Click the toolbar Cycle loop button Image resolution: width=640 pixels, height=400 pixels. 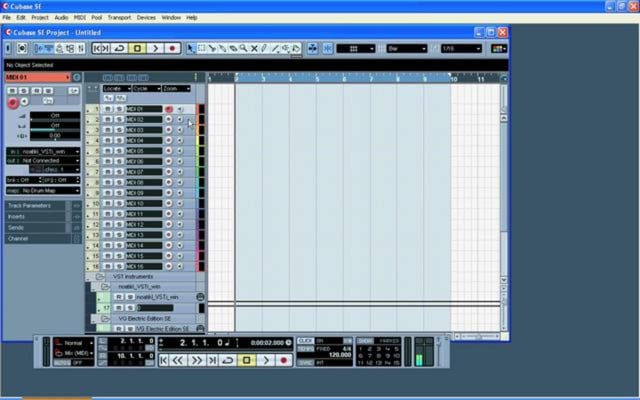[x=120, y=49]
